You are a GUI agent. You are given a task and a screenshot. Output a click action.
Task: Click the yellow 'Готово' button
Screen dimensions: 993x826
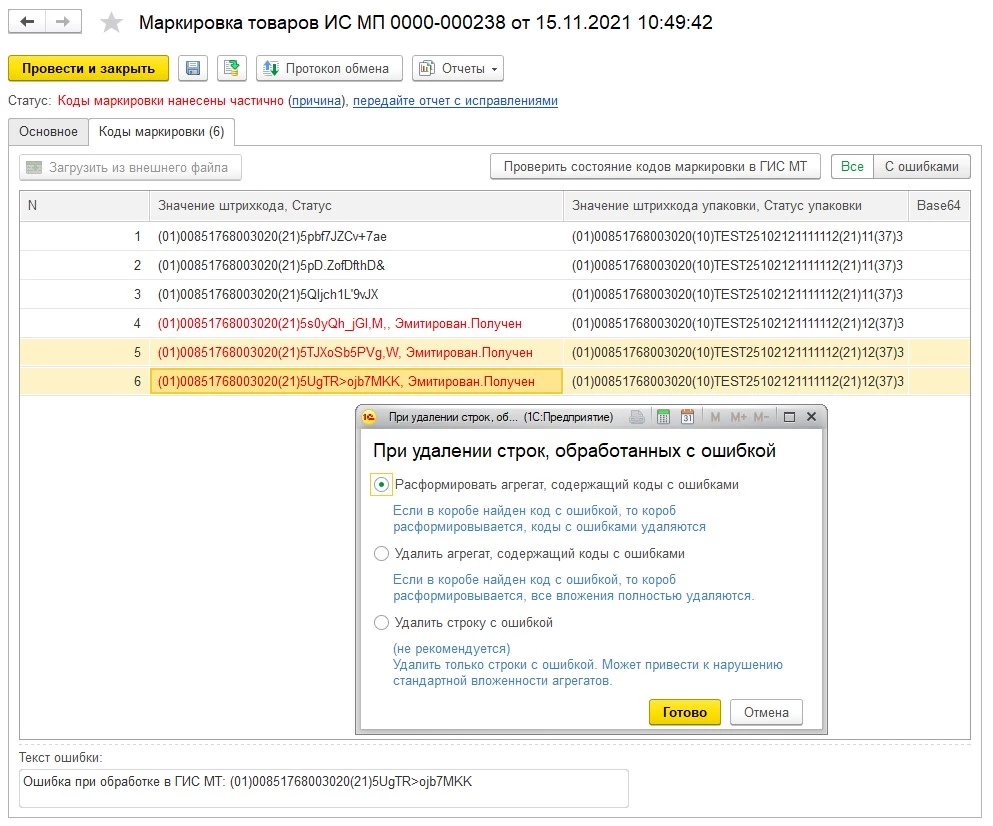tap(684, 712)
